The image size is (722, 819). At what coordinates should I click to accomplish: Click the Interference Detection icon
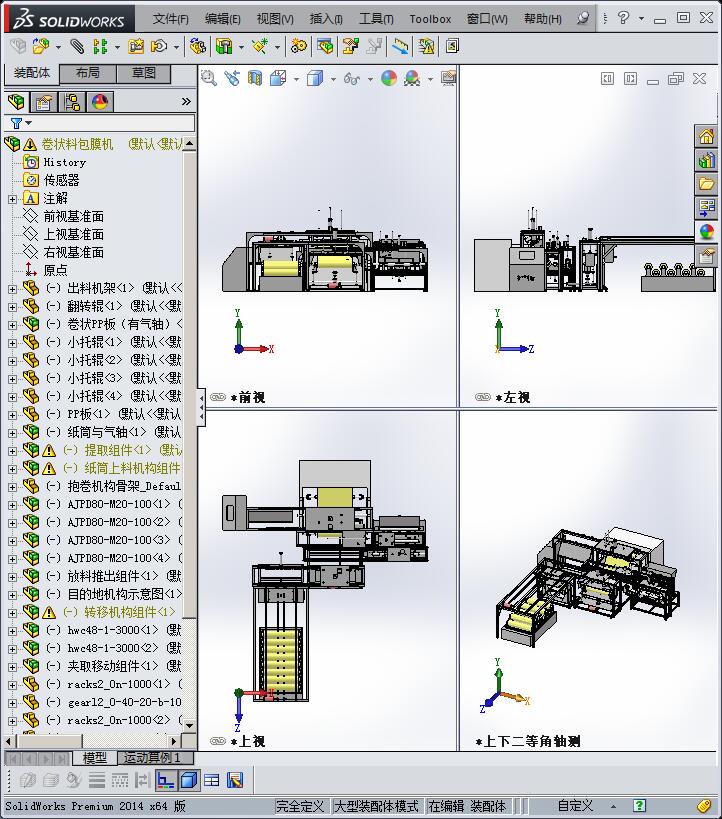click(426, 46)
